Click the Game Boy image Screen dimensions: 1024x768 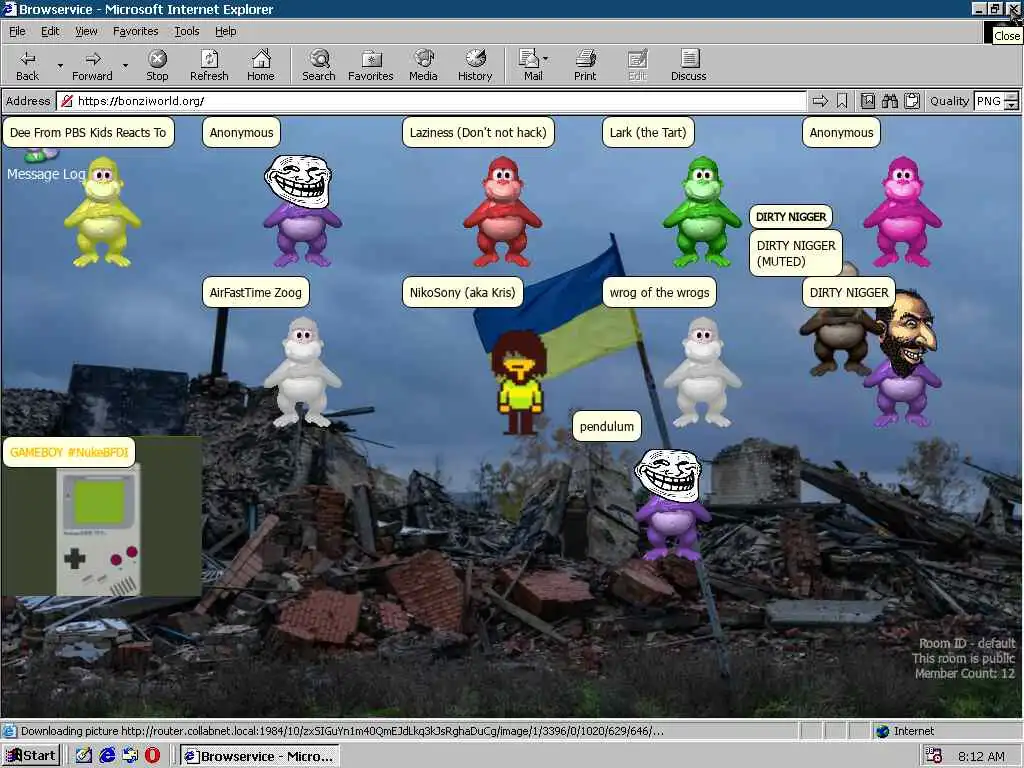[x=99, y=530]
